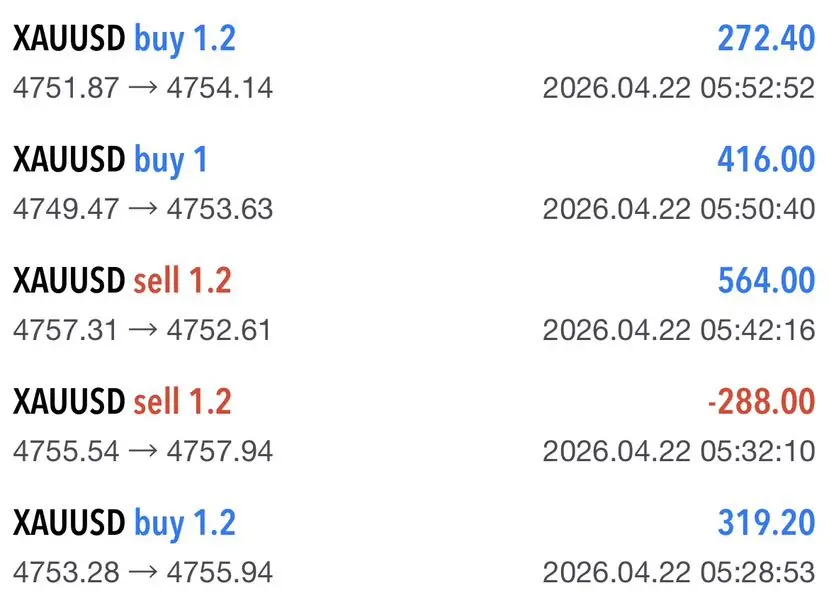
Task: Click the timestamp 2026.04.22 05:52:52
Action: [679, 88]
